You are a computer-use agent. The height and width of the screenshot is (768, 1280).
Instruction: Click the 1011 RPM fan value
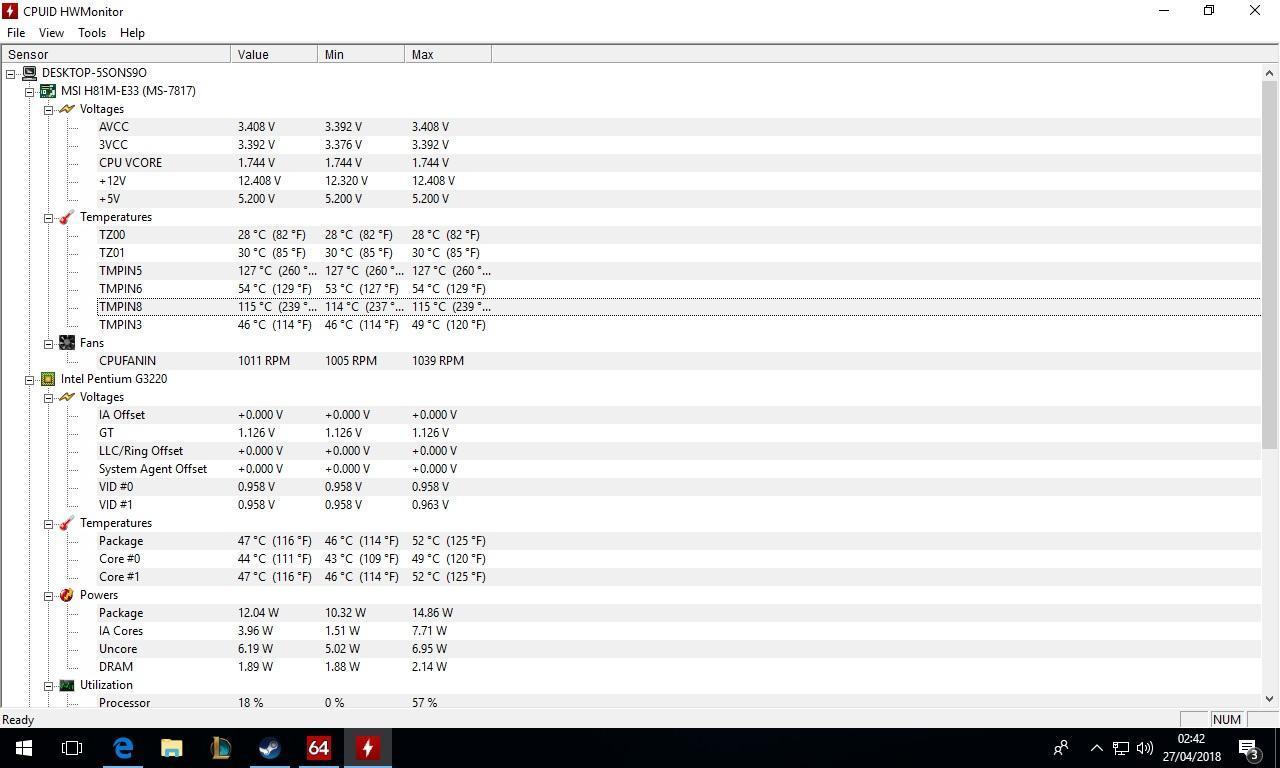264,361
